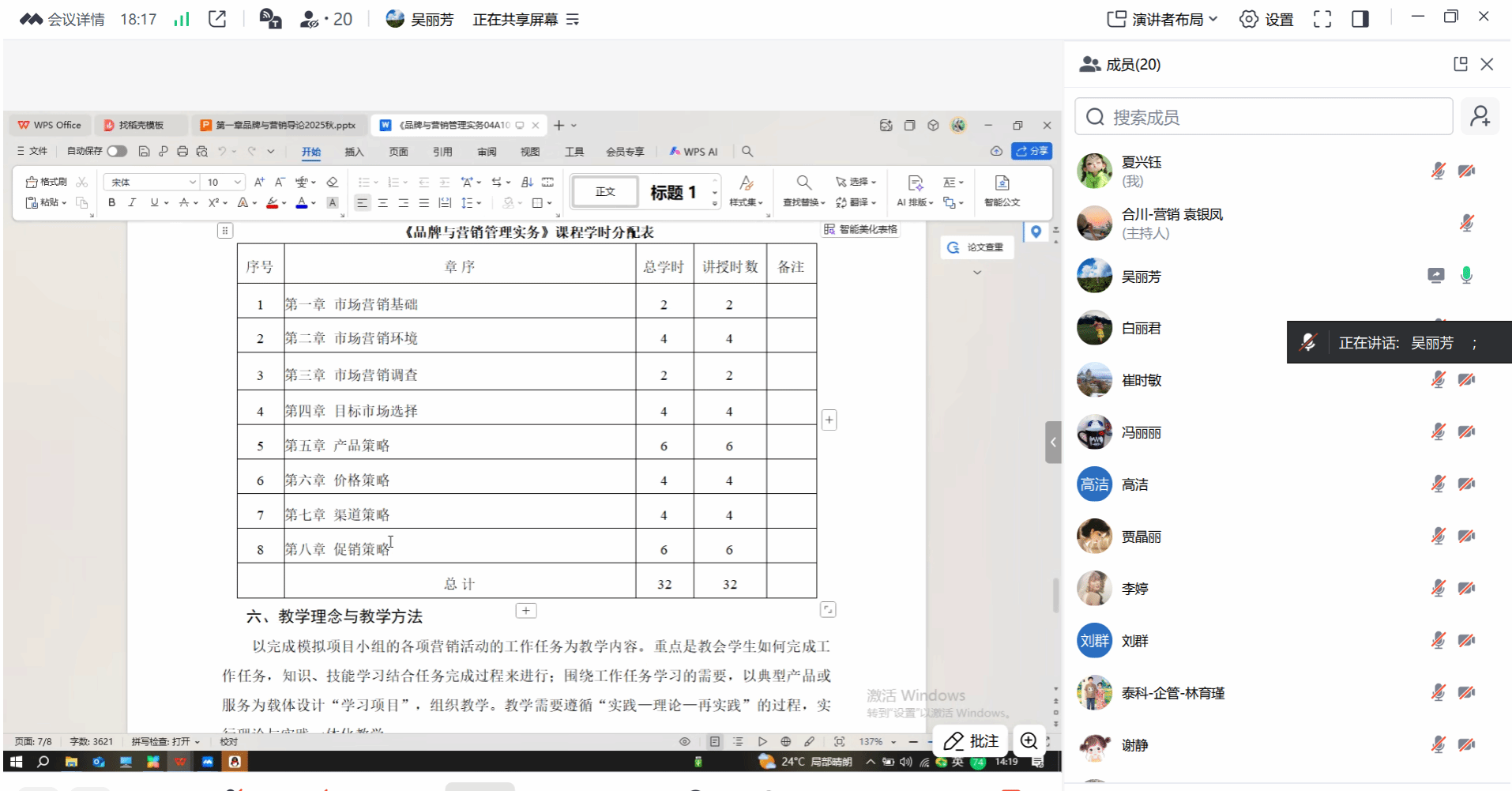
Task: Click the 搜索成员 search field
Action: (1264, 117)
